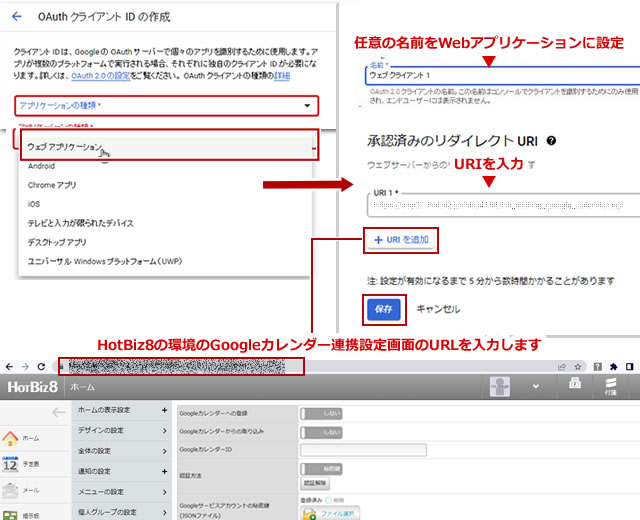640x520 pixels.
Task: Click the grey left arrow above the sidebar
Action: (59, 412)
